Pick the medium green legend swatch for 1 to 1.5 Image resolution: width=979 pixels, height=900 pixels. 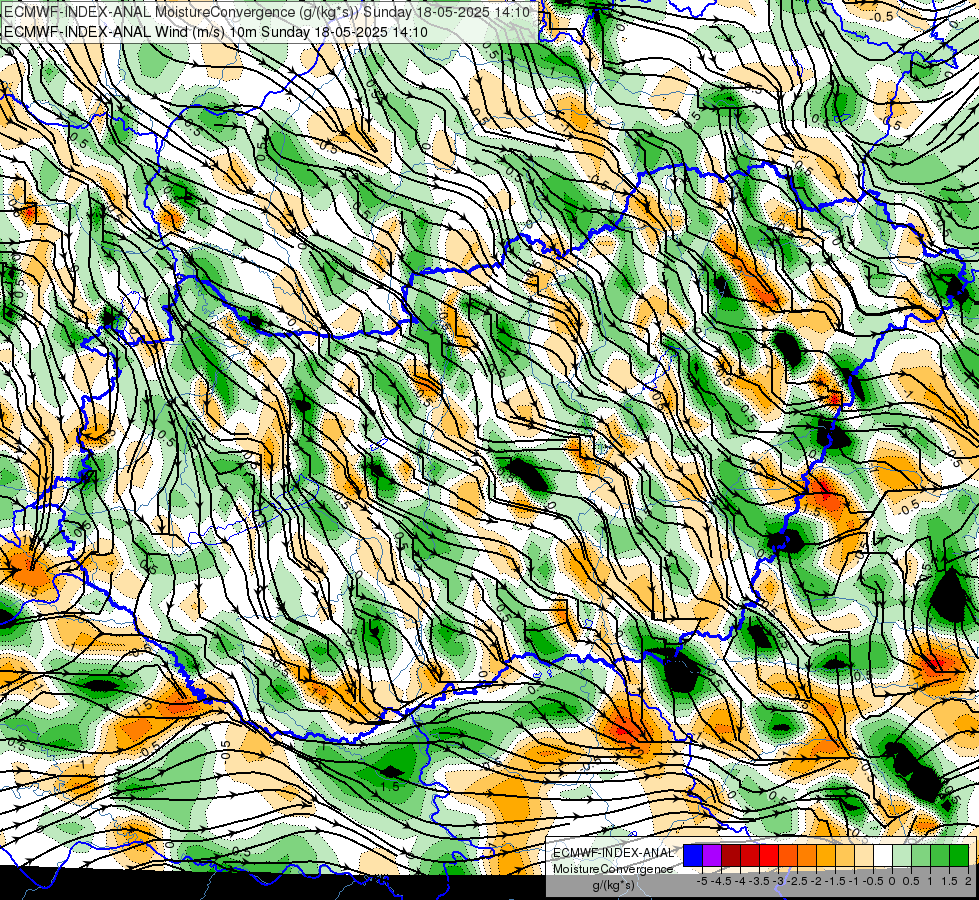point(940,855)
